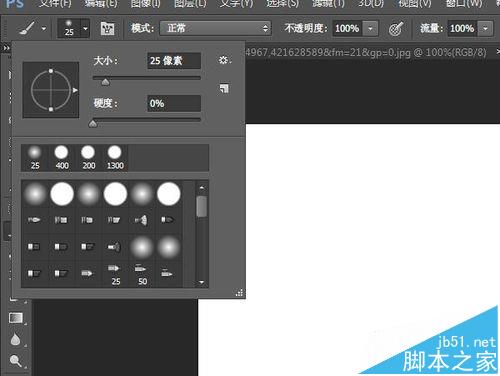Toggle pressure for opacity icon

396,29
